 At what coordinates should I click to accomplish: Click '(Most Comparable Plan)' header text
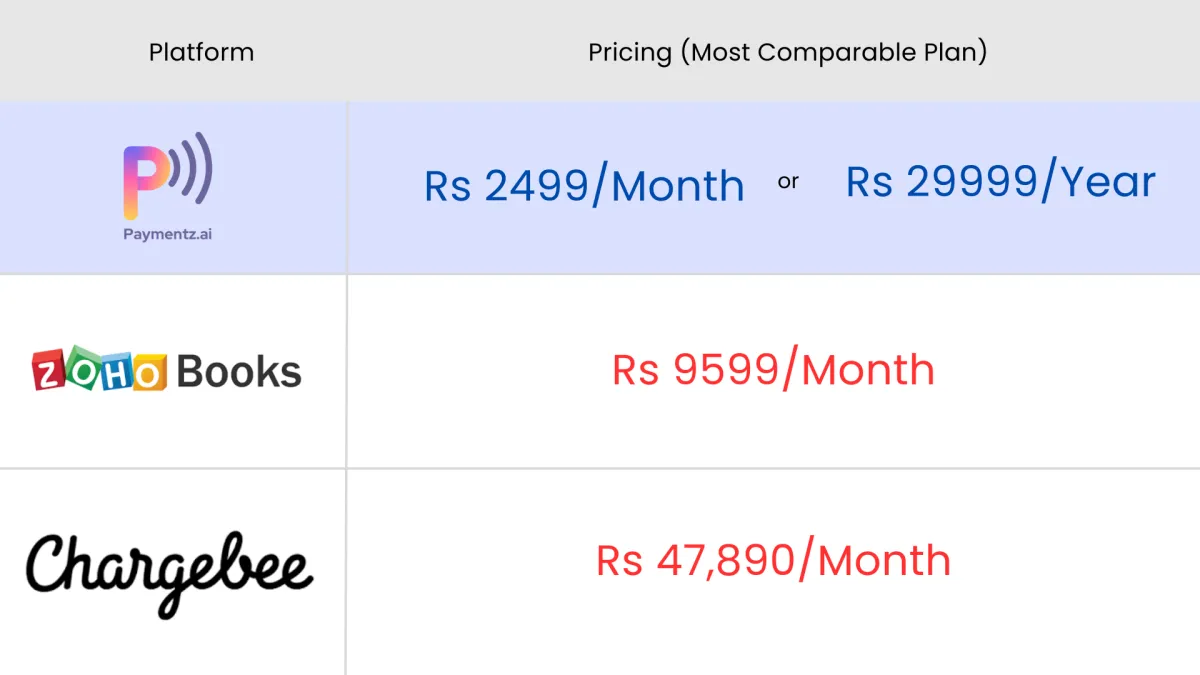tap(833, 52)
